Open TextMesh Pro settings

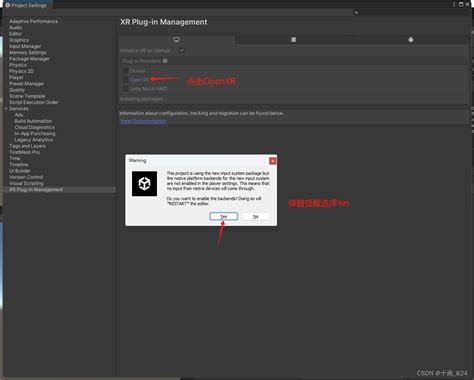tap(24, 152)
